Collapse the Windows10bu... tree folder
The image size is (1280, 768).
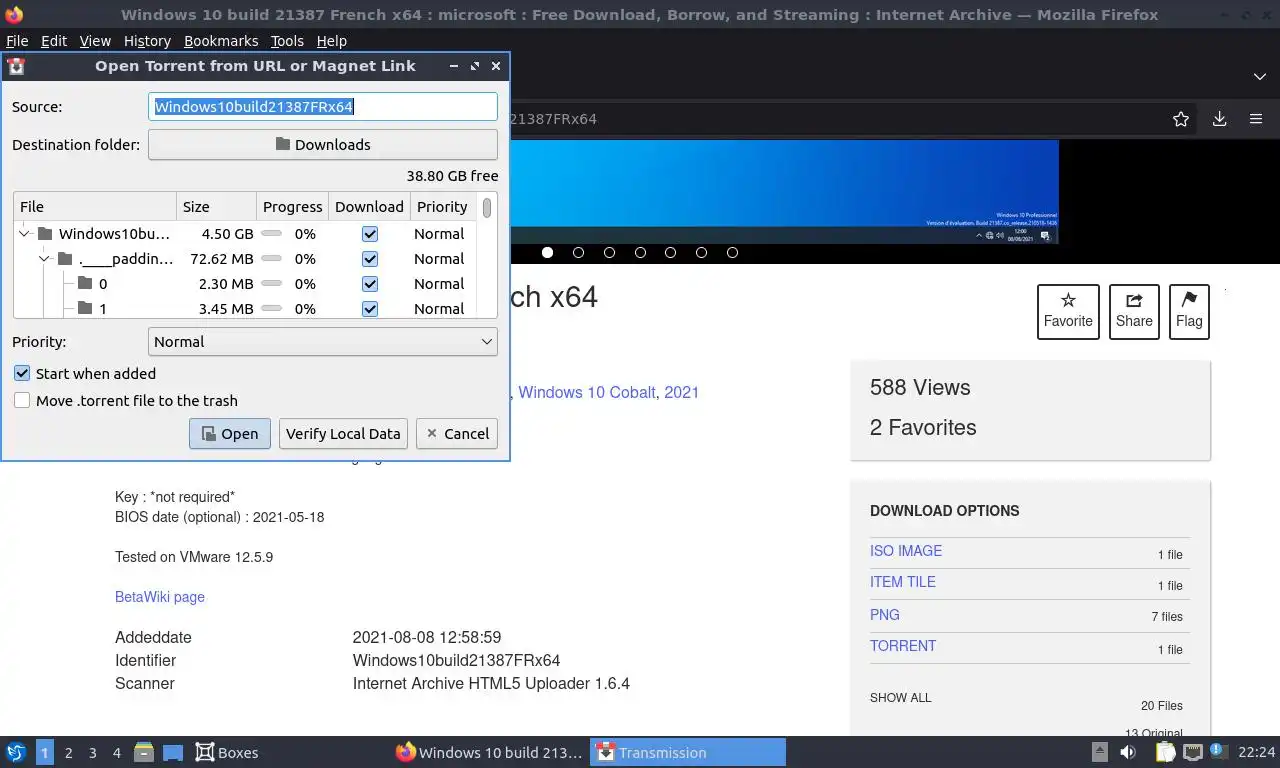(24, 234)
